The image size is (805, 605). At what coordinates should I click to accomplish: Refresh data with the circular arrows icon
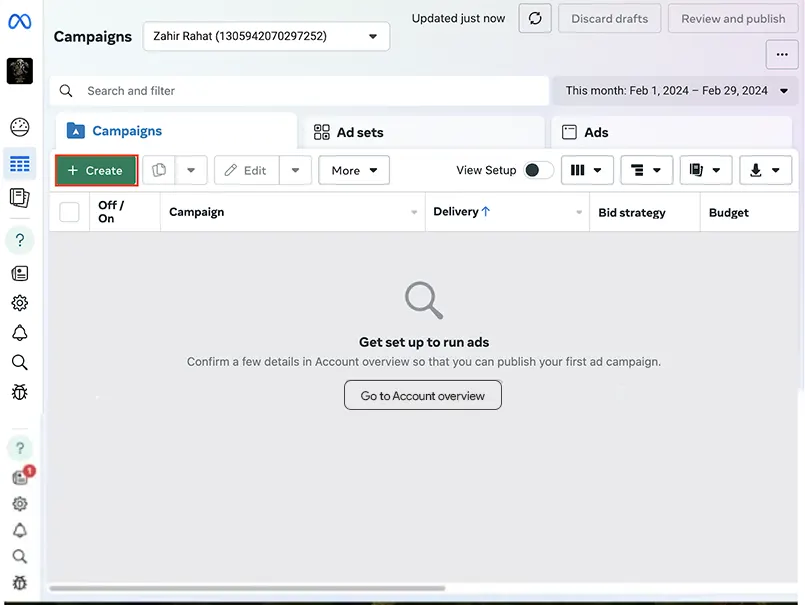(x=534, y=18)
